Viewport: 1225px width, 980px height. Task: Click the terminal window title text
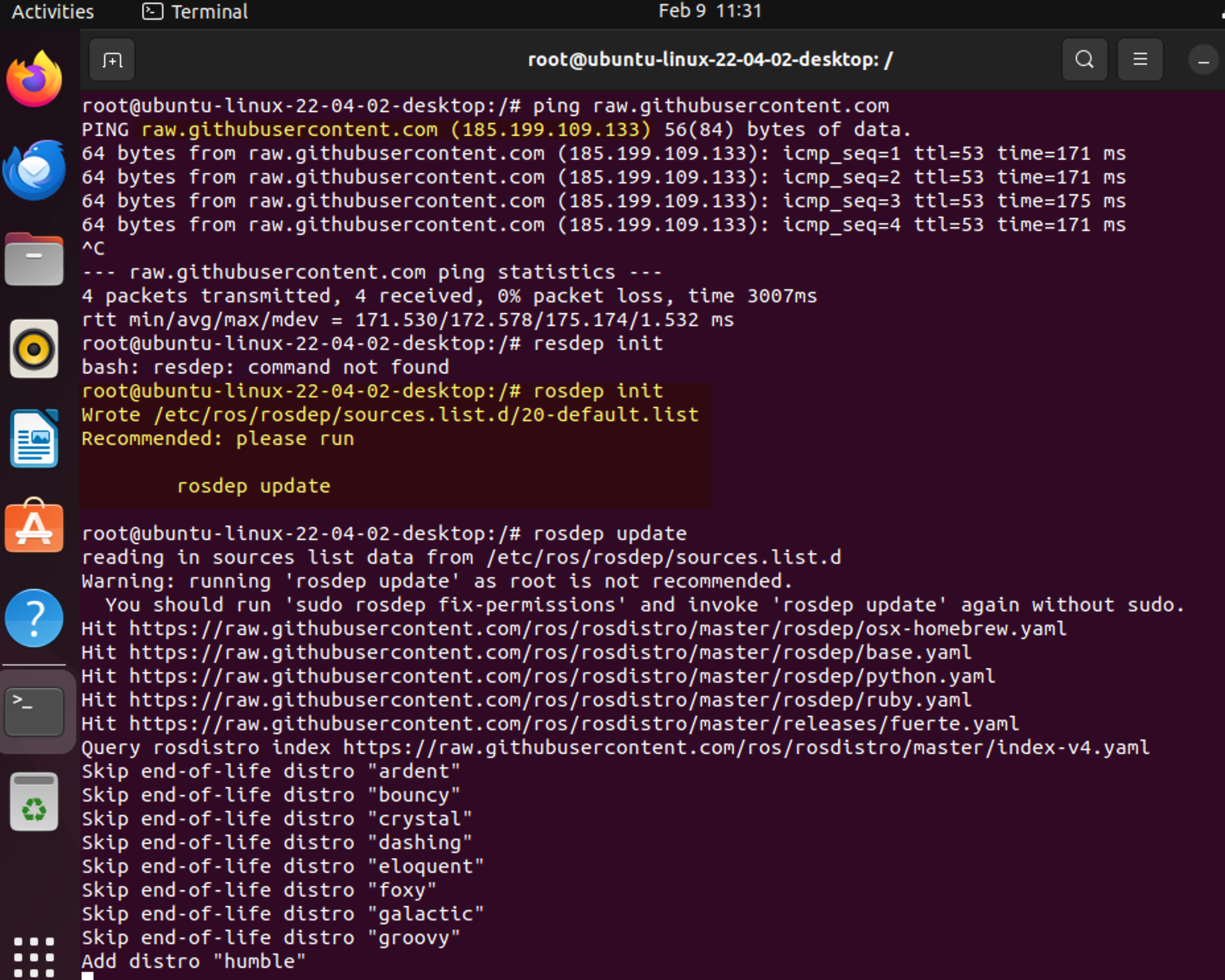pos(710,60)
